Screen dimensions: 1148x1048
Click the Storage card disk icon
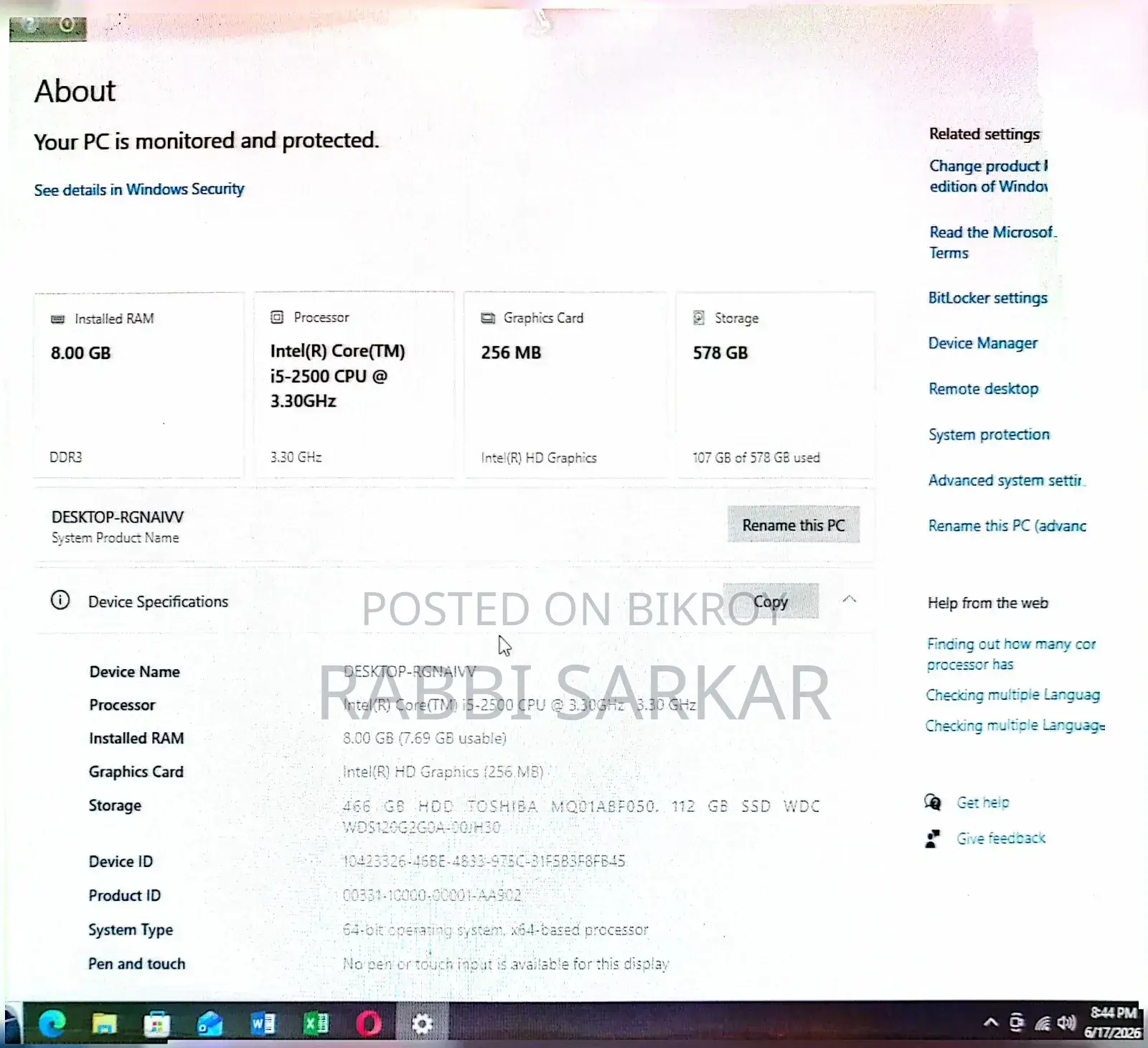(699, 317)
